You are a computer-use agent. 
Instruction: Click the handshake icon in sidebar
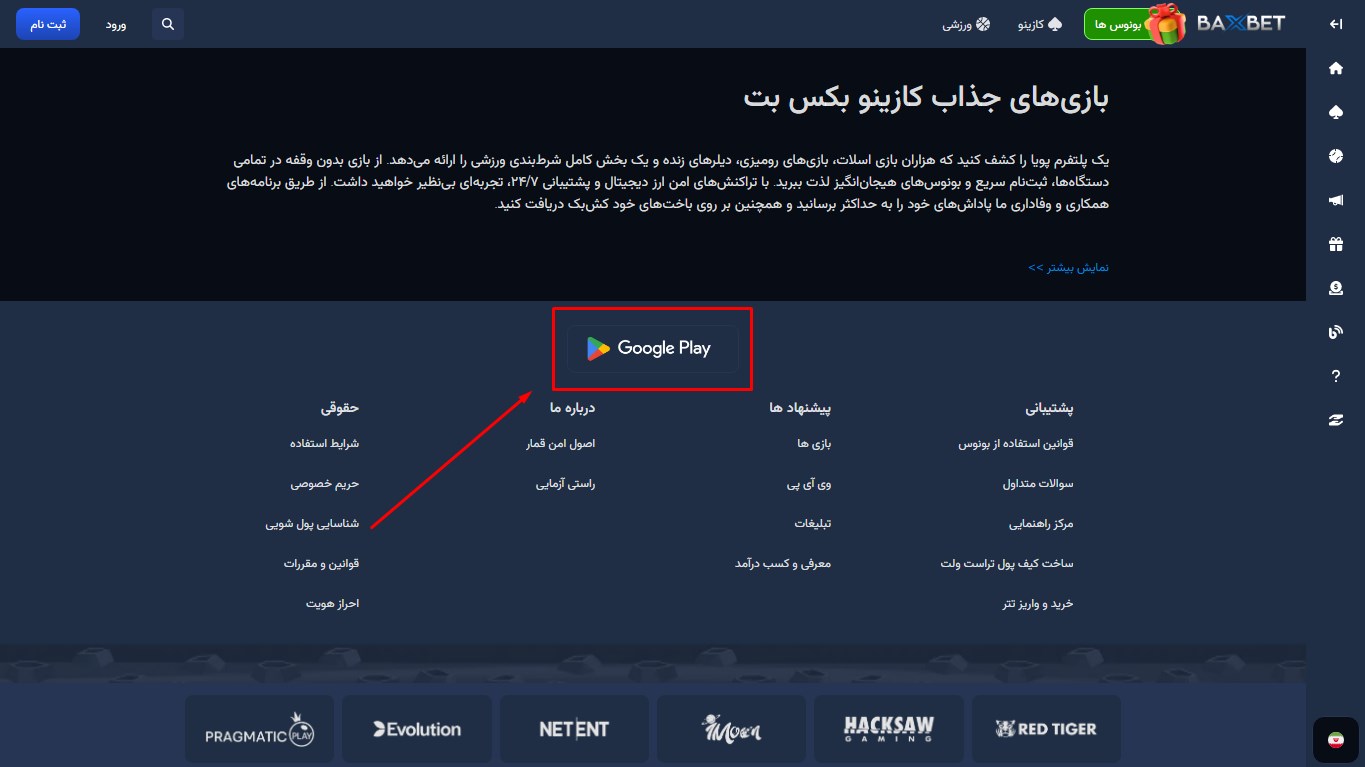tap(1335, 420)
